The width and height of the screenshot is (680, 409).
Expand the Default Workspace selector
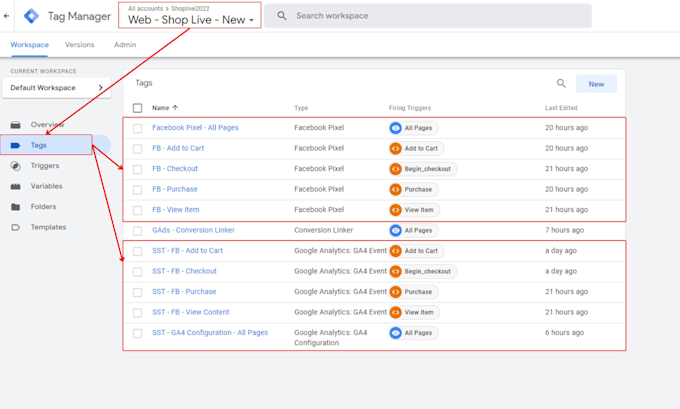56,88
